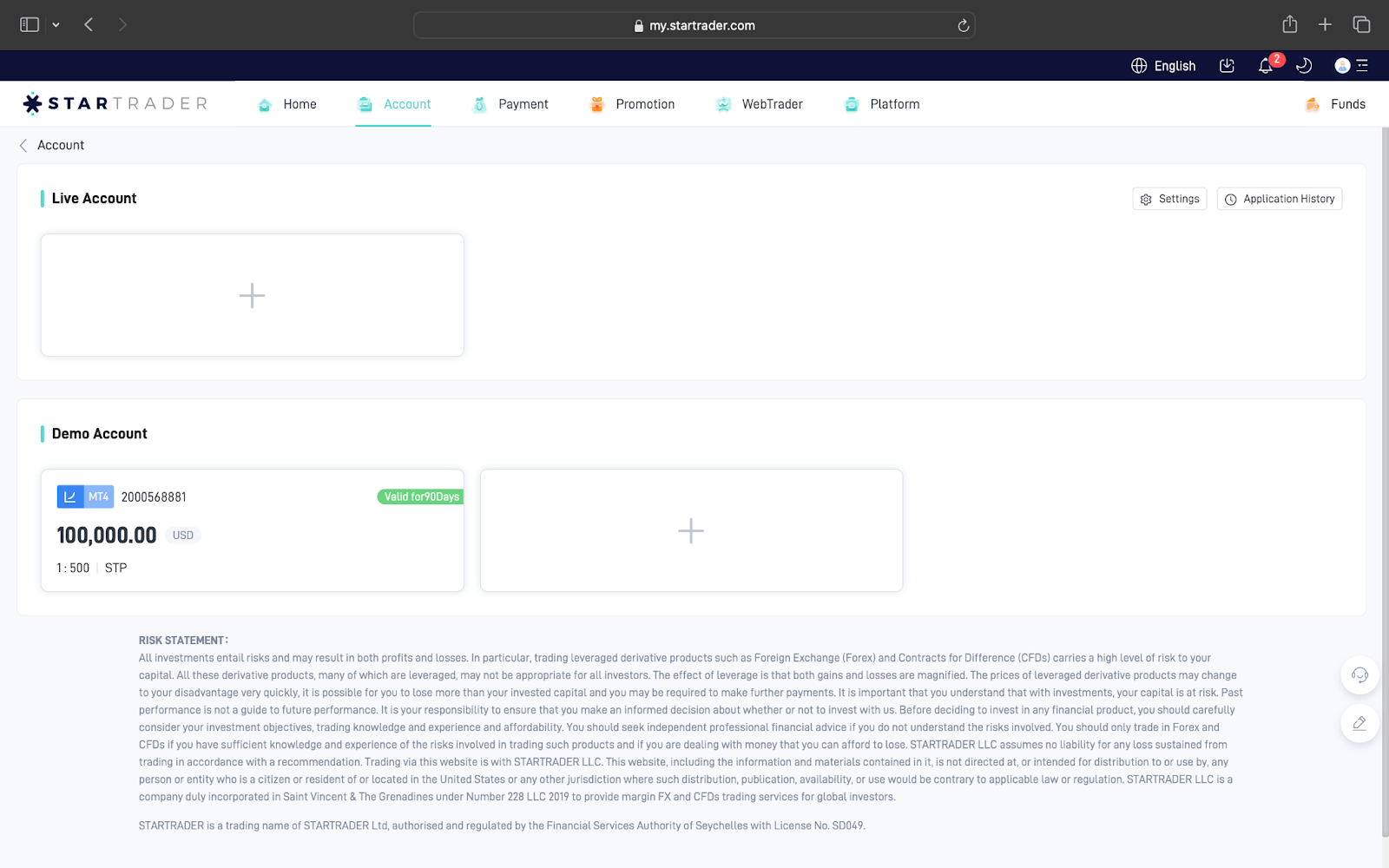
Task: Click the notification bell icon
Action: click(x=1266, y=66)
